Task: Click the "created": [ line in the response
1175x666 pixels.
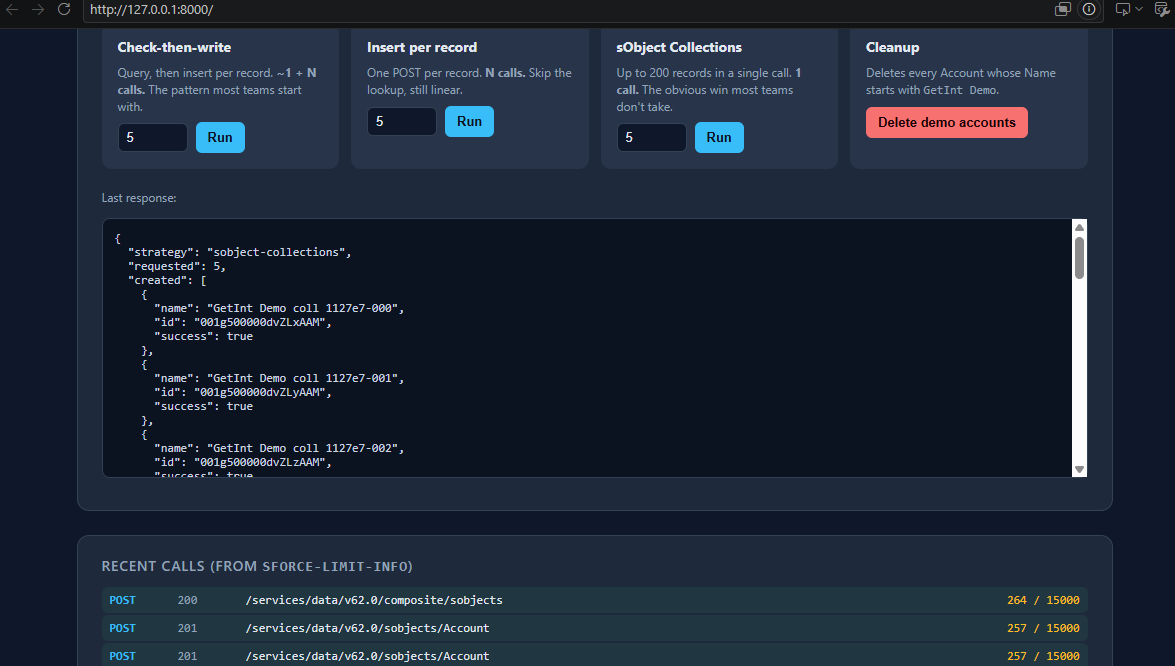Action: [x=167, y=280]
